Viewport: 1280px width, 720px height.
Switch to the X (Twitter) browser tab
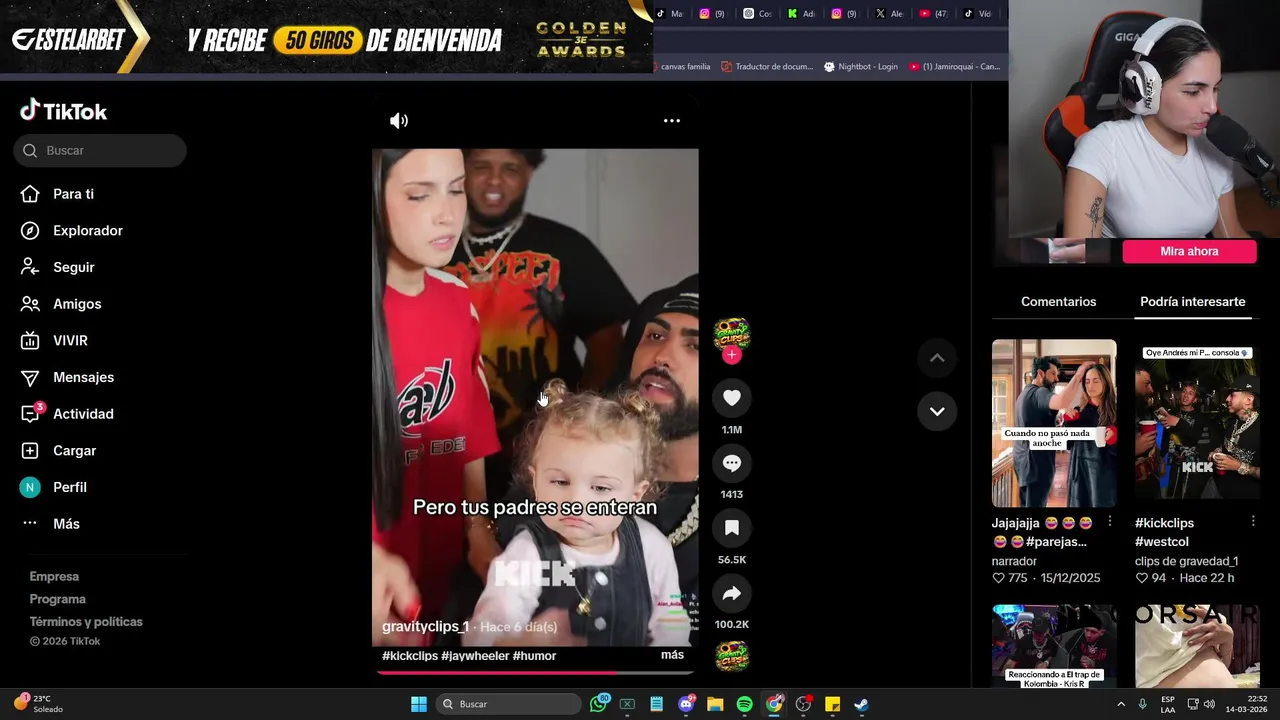[889, 14]
